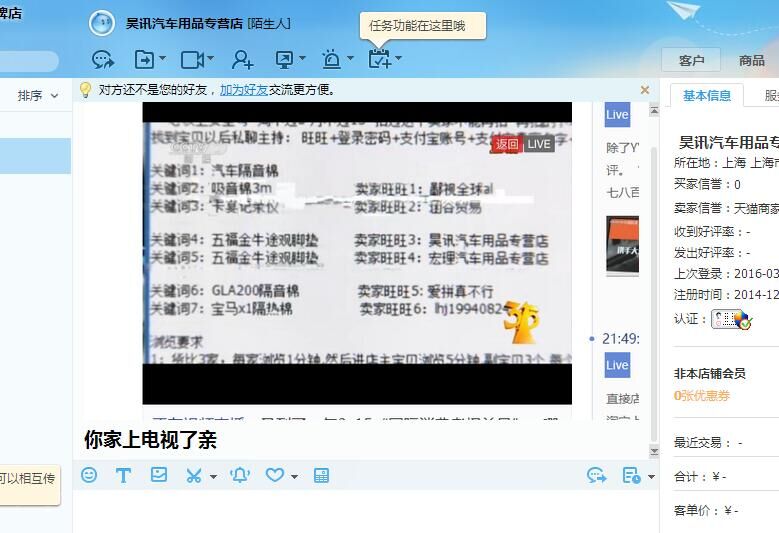Click the 21:49 timestamp in history panel
Image resolution: width=779 pixels, height=533 pixels.
621,339
